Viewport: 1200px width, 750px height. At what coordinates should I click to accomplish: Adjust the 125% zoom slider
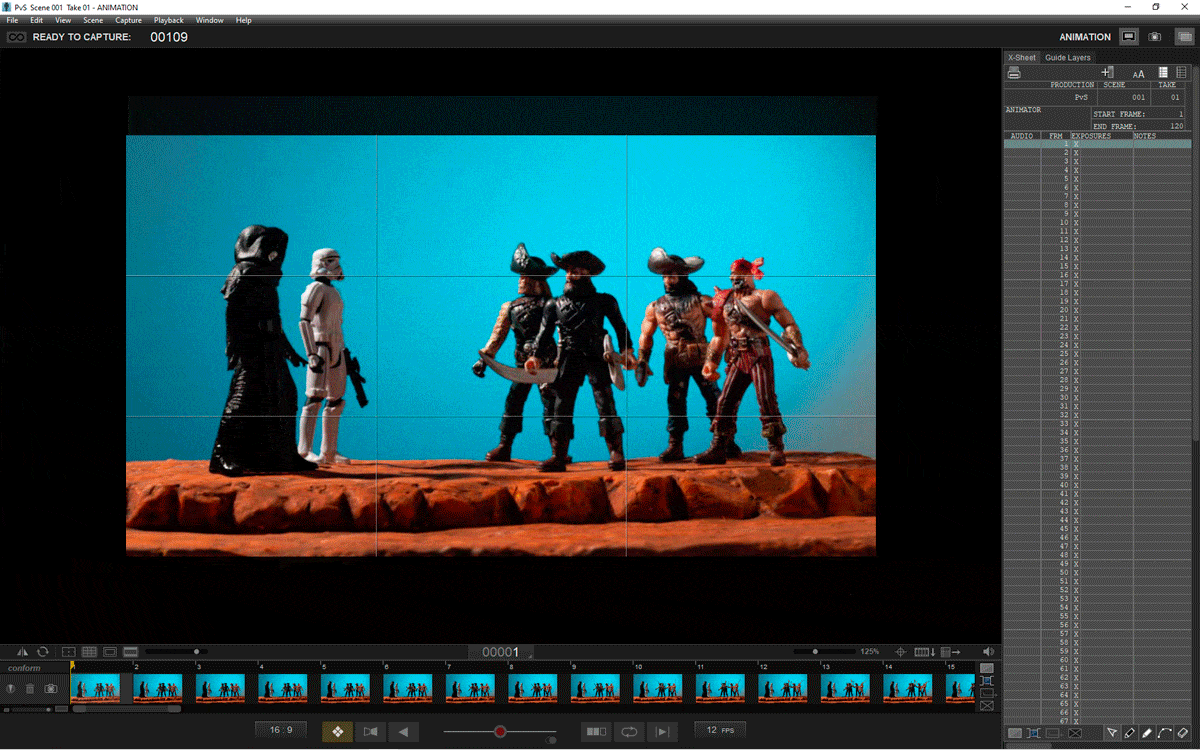(825, 652)
